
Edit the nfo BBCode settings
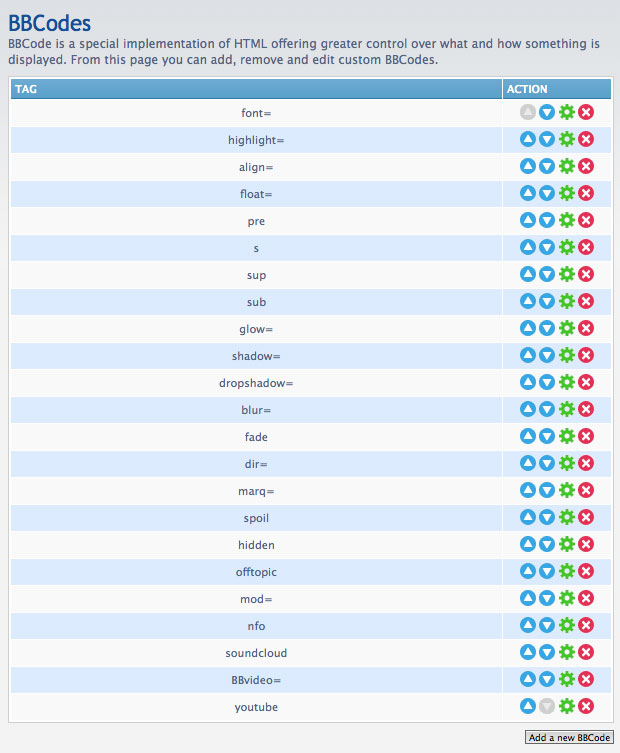click(x=567, y=625)
